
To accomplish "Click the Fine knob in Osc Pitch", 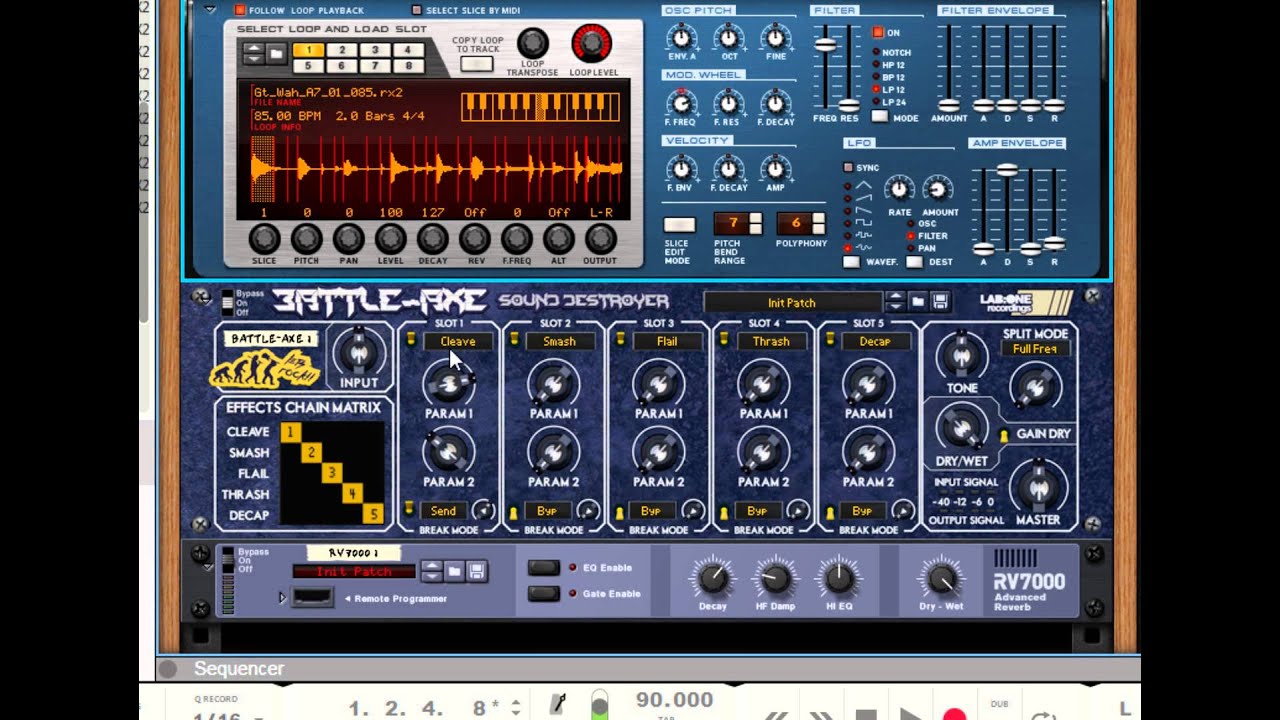I will (x=776, y=38).
